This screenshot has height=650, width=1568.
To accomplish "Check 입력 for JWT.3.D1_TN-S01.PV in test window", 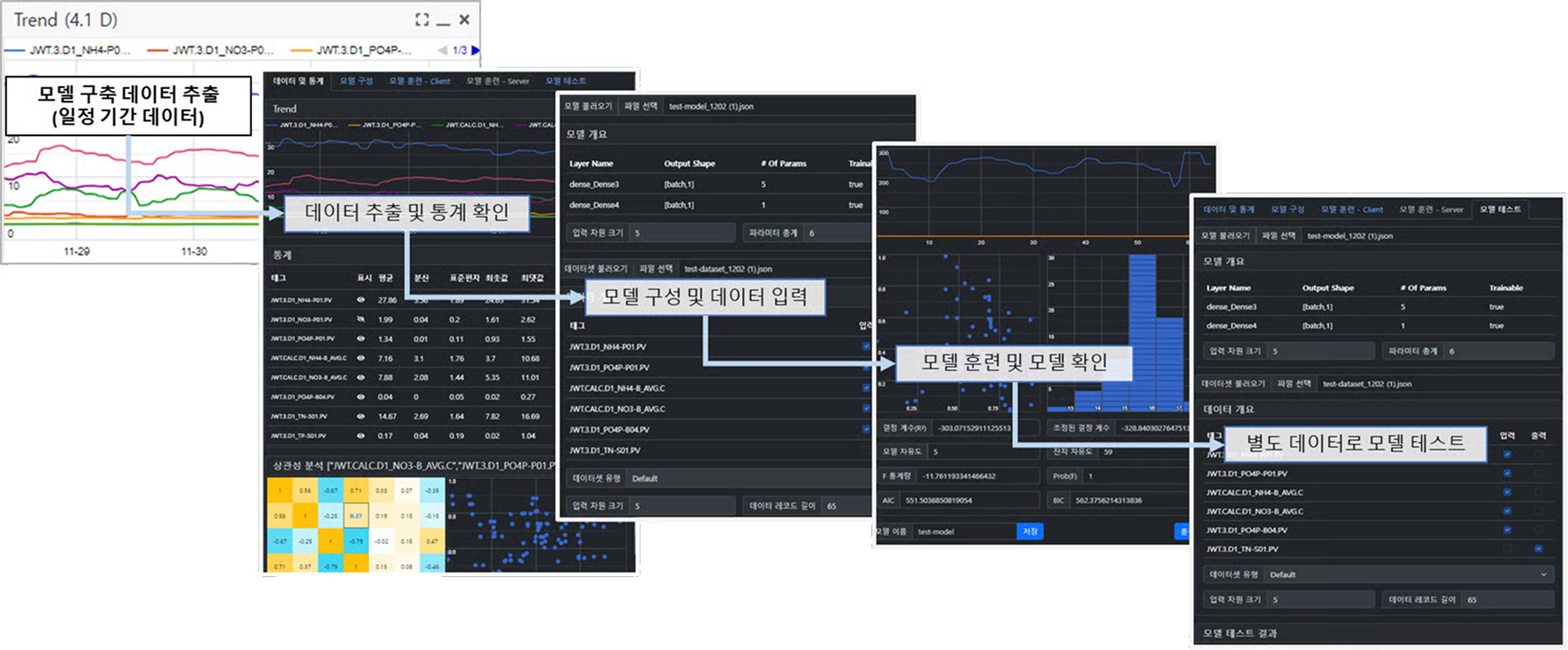I will click(x=1507, y=548).
